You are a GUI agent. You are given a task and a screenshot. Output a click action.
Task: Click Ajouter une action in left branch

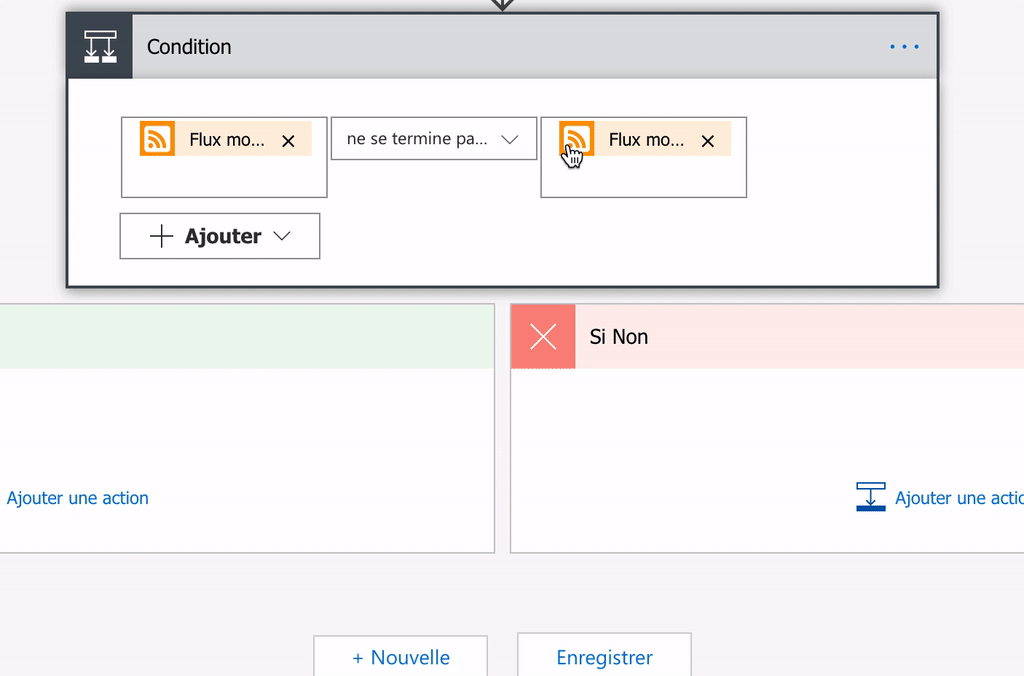tap(78, 498)
